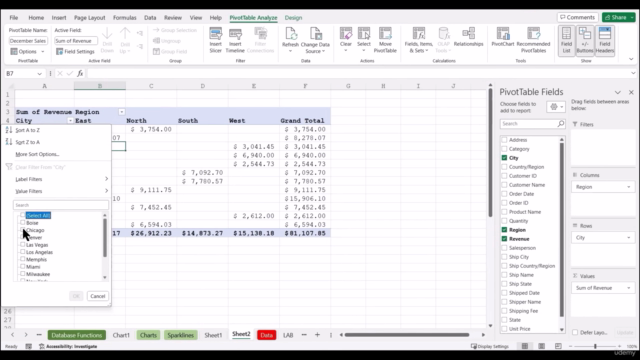Toggle the +/- Buttons option
The height and width of the screenshot is (360, 640).
coord(585,40)
